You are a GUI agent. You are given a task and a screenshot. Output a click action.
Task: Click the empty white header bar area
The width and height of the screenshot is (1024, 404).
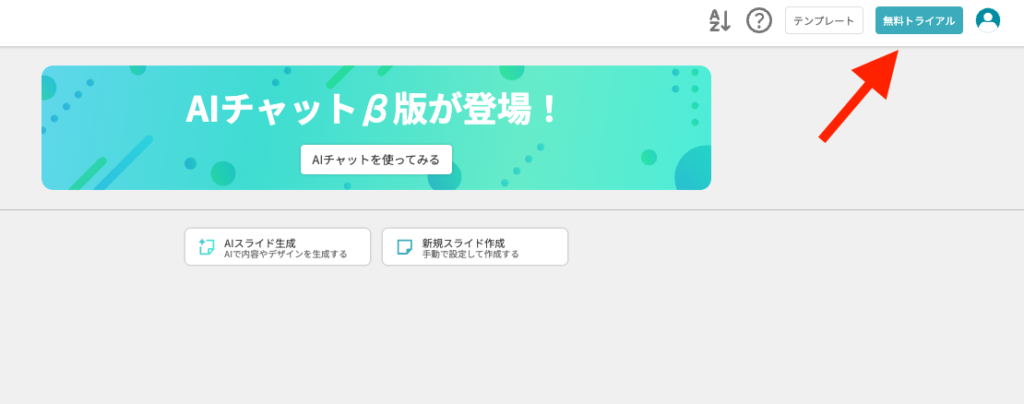pyautogui.click(x=353, y=22)
